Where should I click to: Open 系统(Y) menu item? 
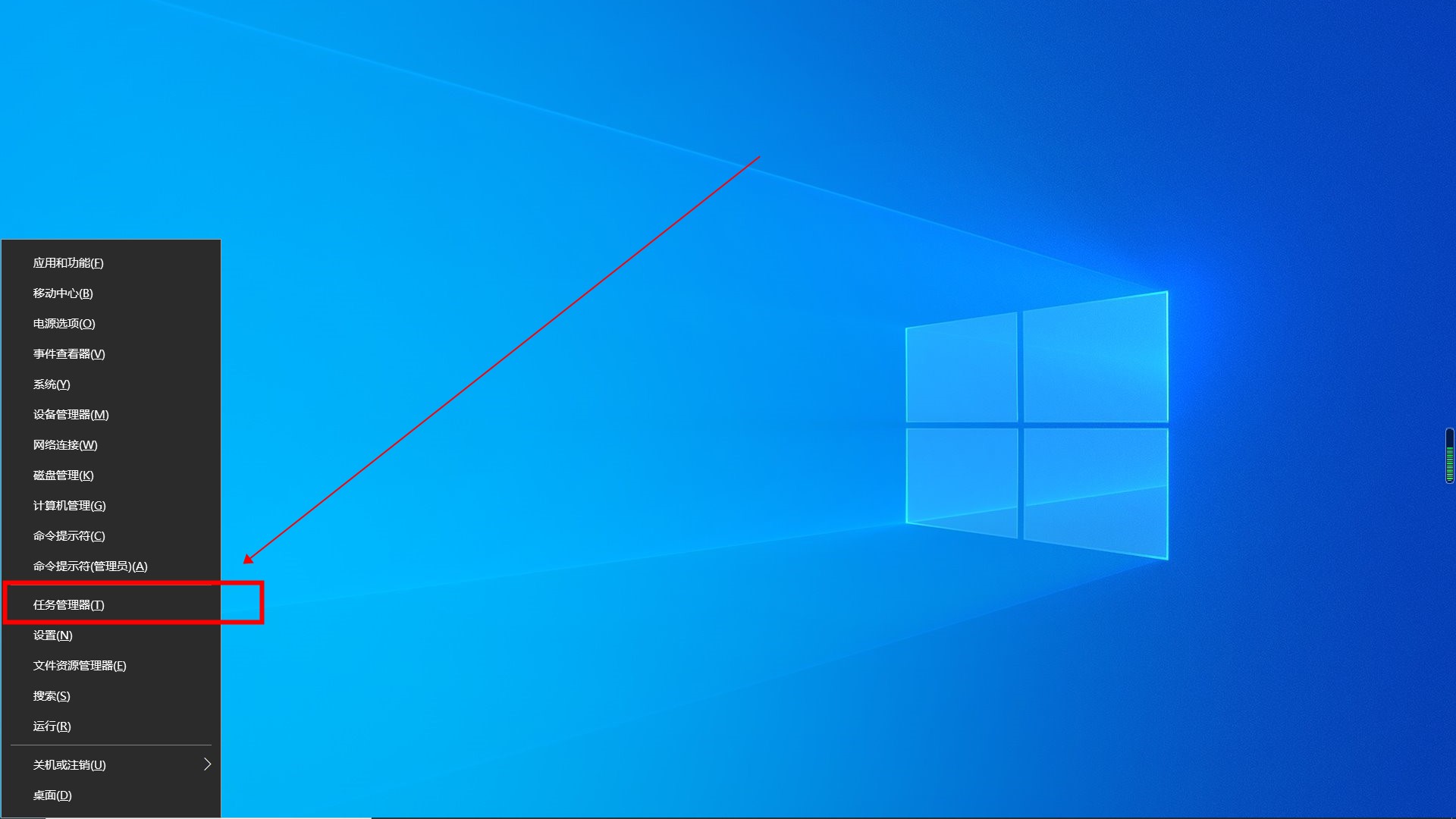coord(52,384)
